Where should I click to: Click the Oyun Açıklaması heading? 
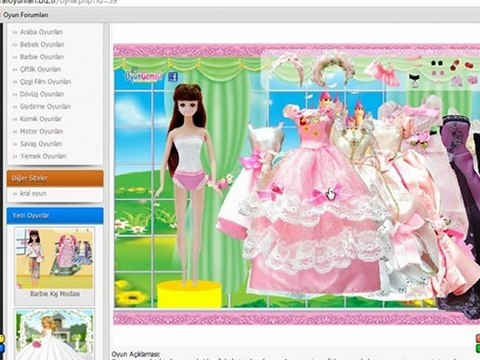tap(136, 354)
